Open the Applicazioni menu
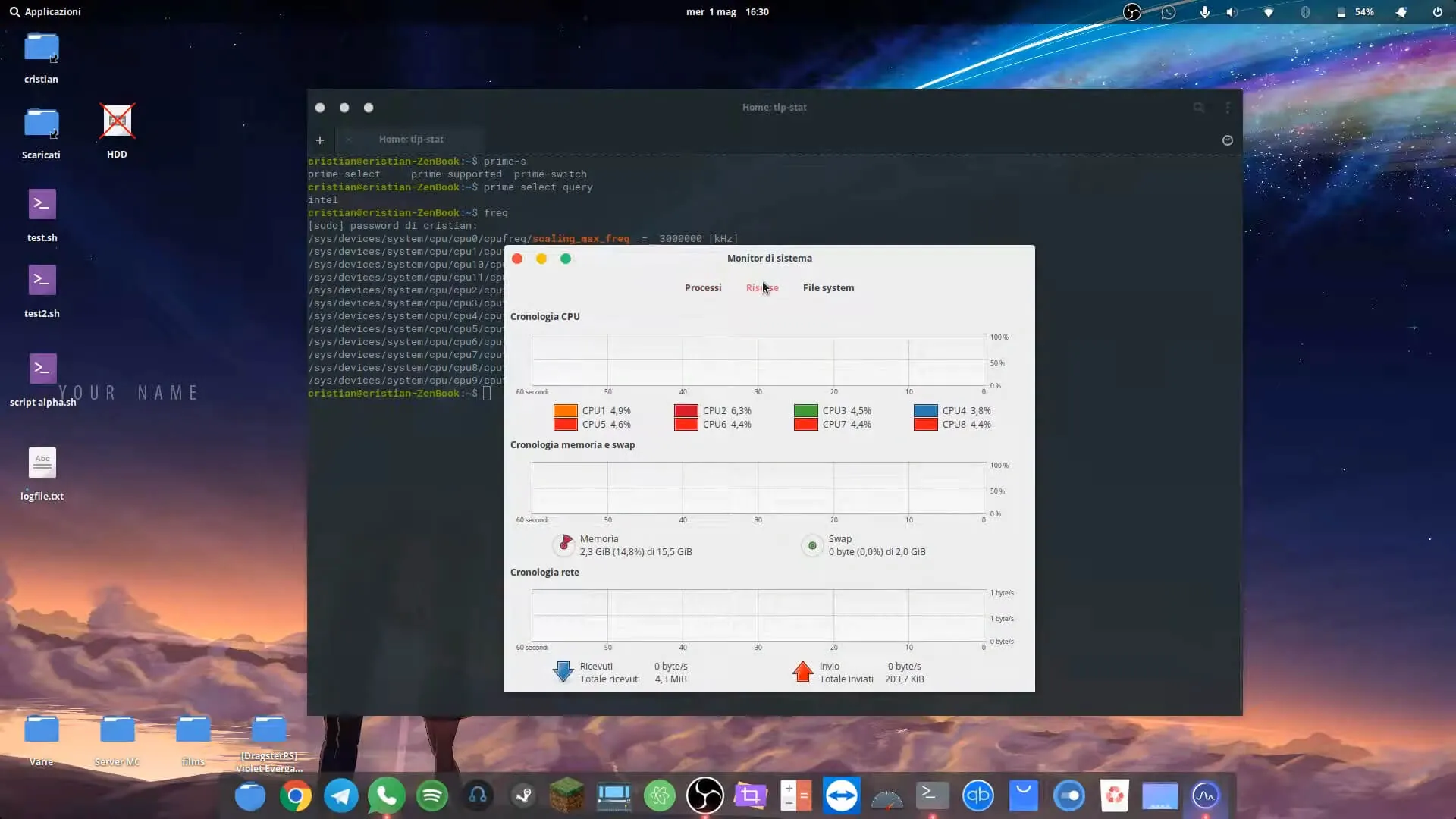The width and height of the screenshot is (1456, 819). pos(45,11)
